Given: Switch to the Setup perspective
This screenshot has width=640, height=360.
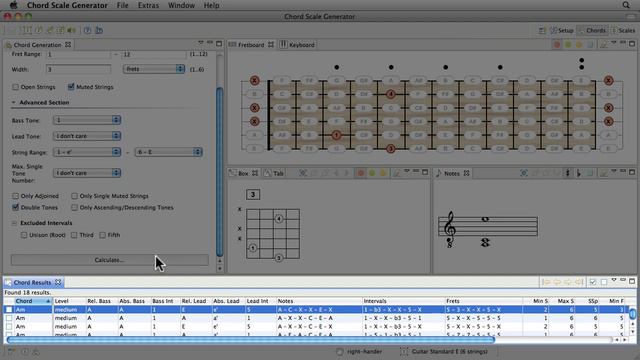Looking at the screenshot, I should click(x=562, y=31).
